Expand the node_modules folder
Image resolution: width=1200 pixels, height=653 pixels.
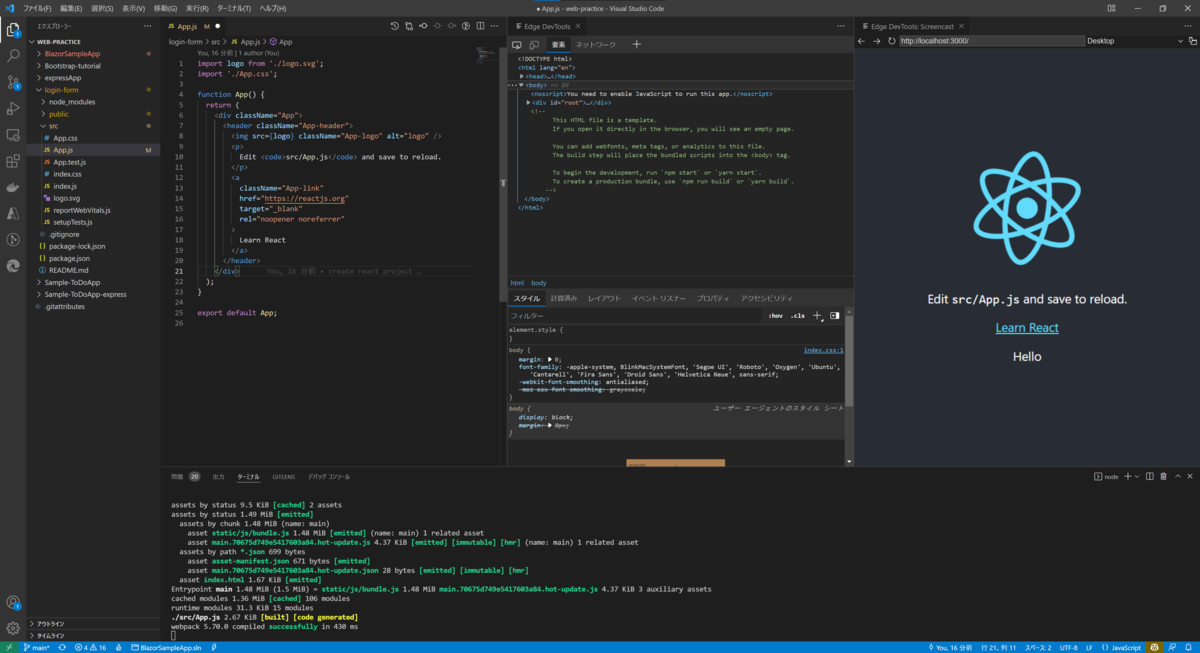coord(71,102)
